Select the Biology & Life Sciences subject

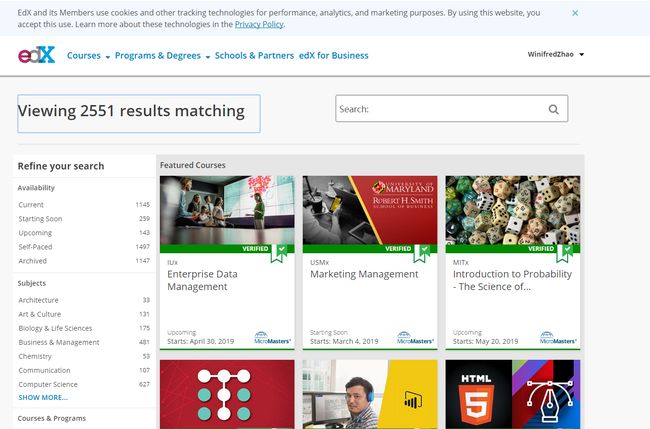[84, 328]
